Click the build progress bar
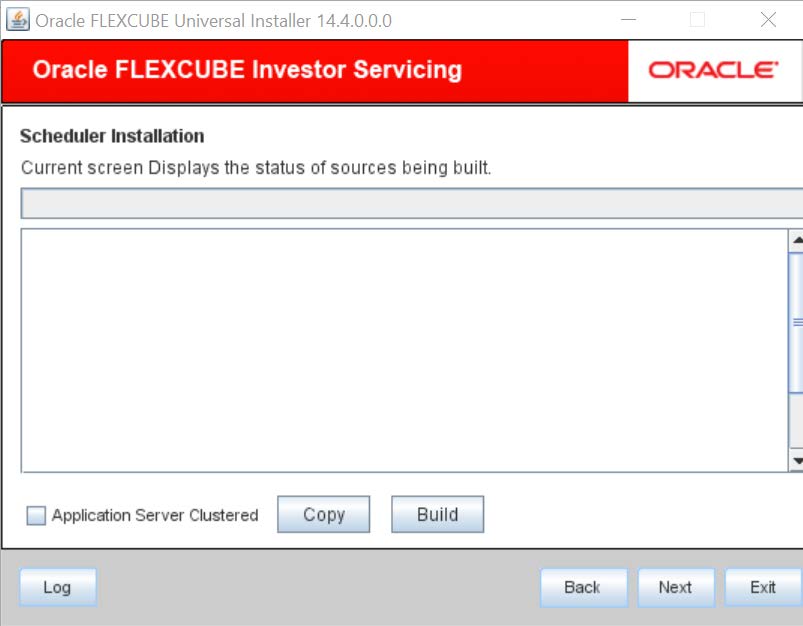The height and width of the screenshot is (626, 803). 412,203
